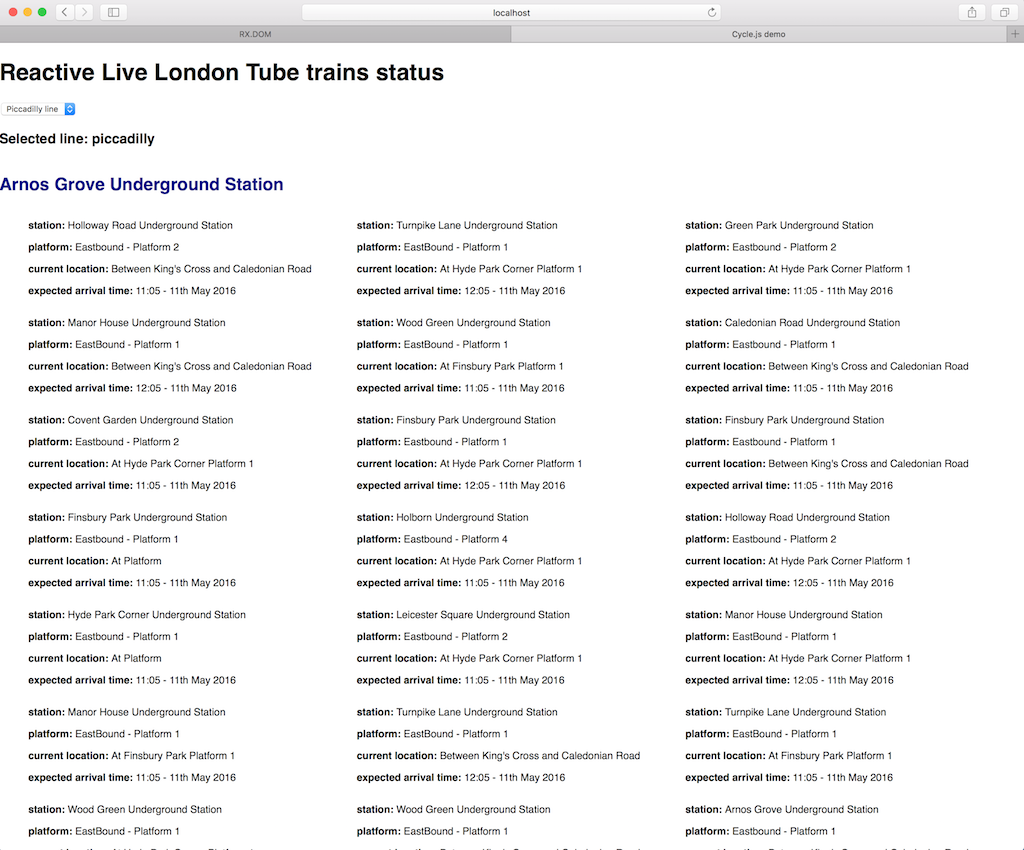Show all tabs overview icon

[x=1003, y=12]
